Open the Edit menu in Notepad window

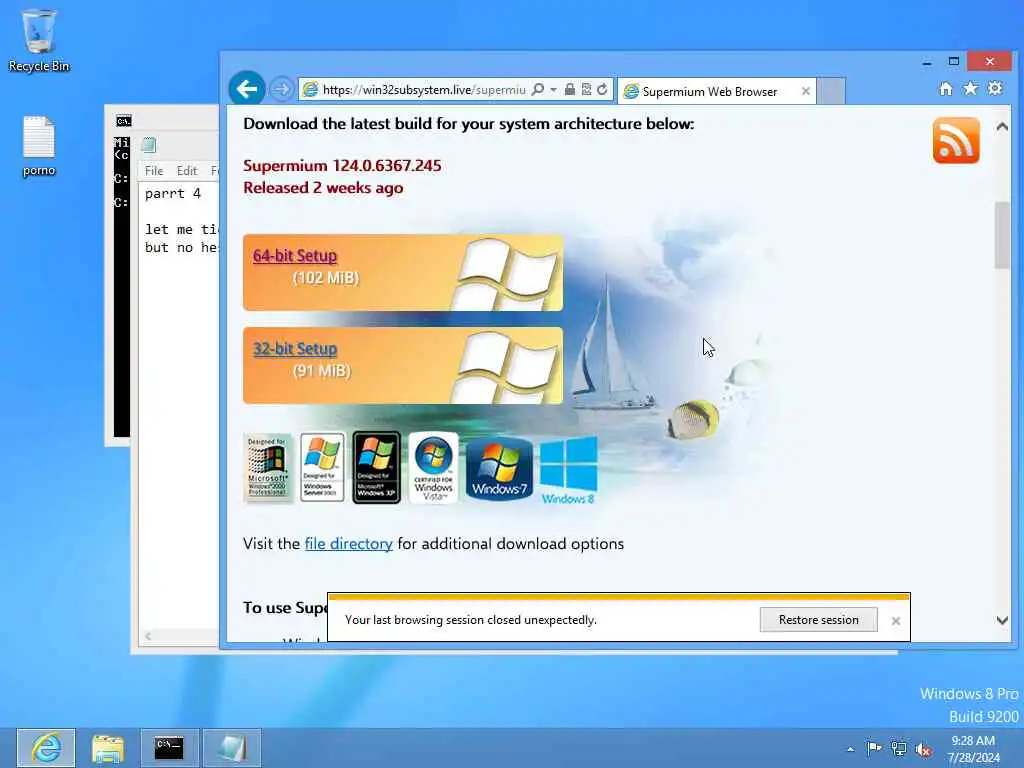point(187,170)
